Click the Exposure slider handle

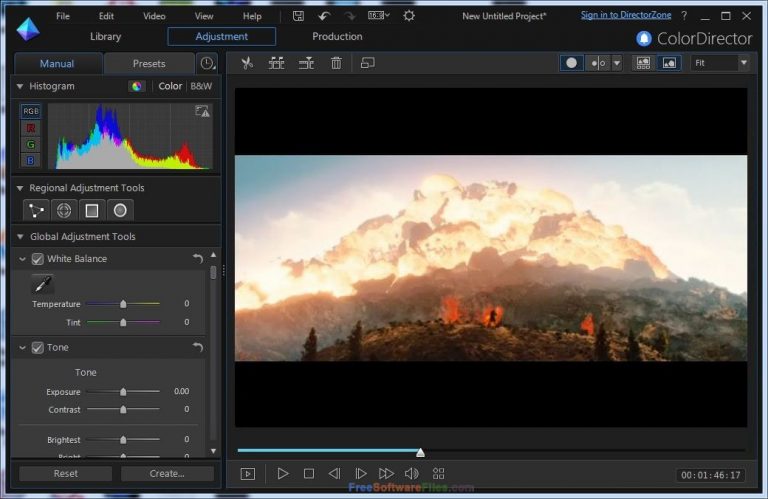[x=123, y=392]
